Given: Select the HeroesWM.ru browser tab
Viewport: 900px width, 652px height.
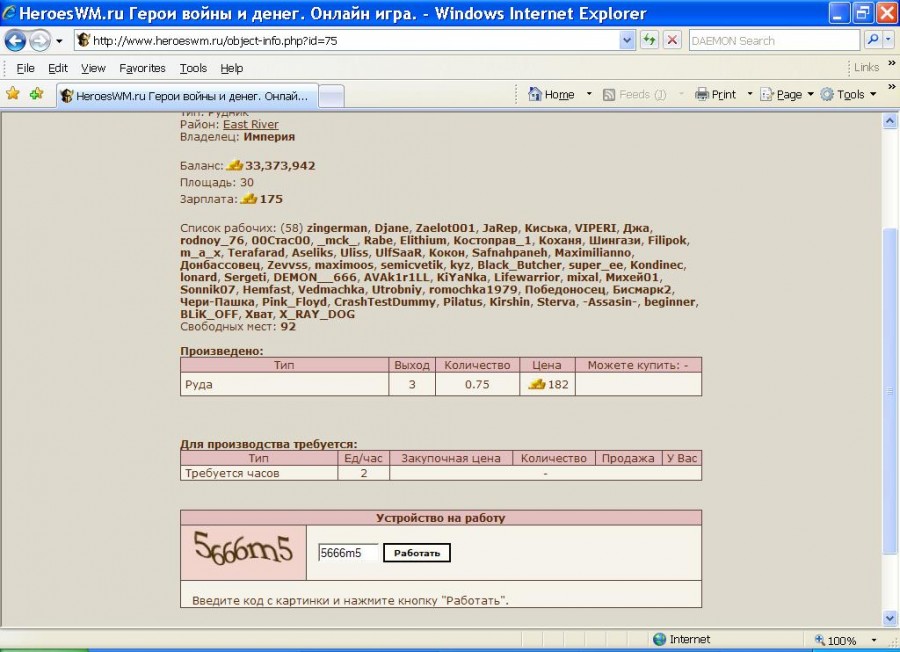Looking at the screenshot, I should 187,96.
